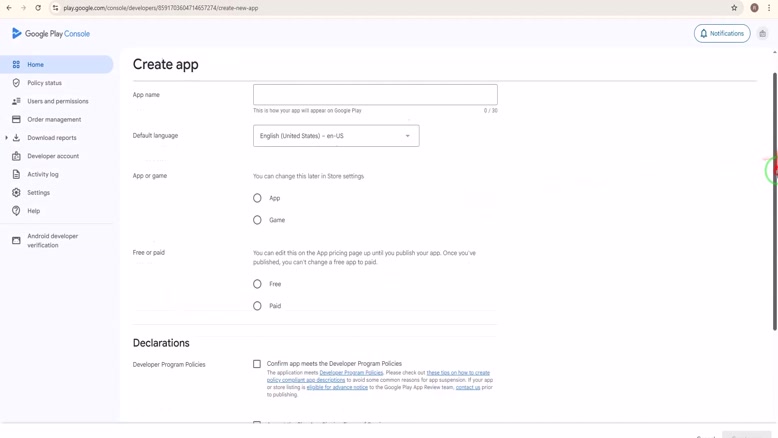Click the Google Play Console logo
Viewport: 778px width, 438px height.
pyautogui.click(x=51, y=34)
